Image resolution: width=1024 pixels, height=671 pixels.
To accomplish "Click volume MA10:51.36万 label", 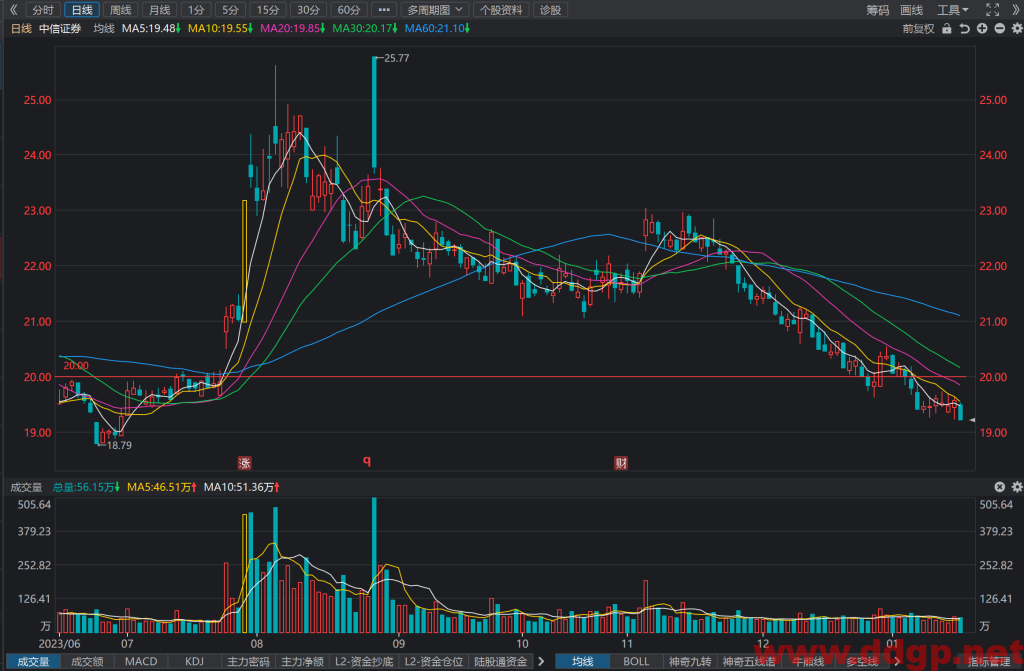I will coord(242,487).
